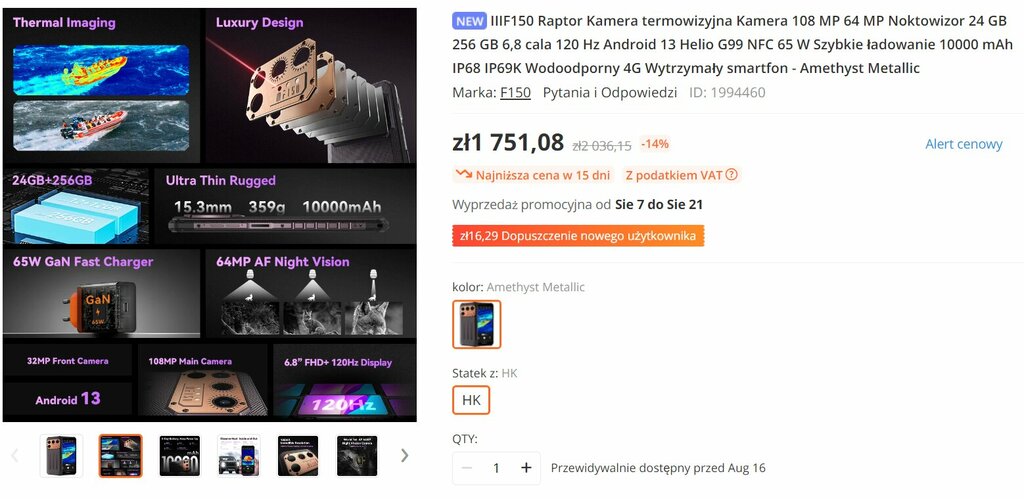Select the Amethyst Metallic color swatch

coord(477,325)
